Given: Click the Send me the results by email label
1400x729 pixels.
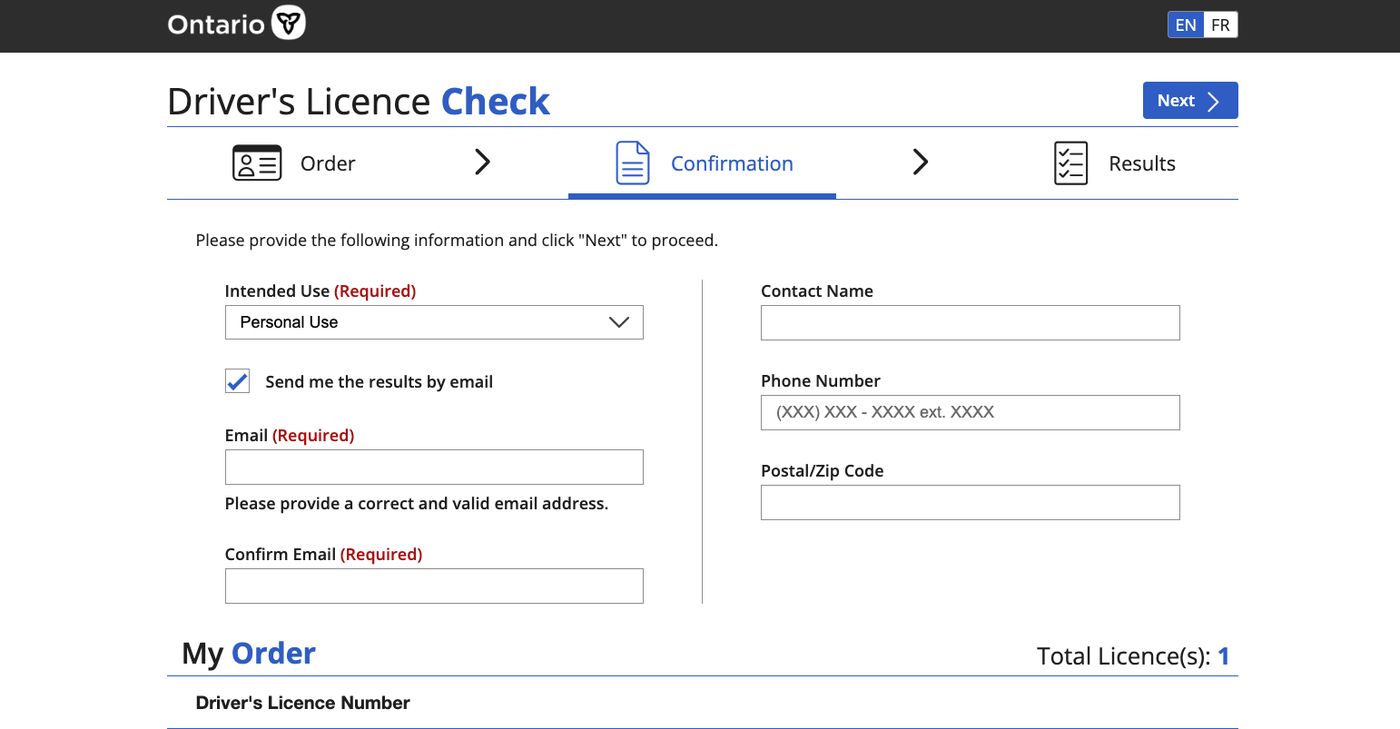Looking at the screenshot, I should point(379,382).
